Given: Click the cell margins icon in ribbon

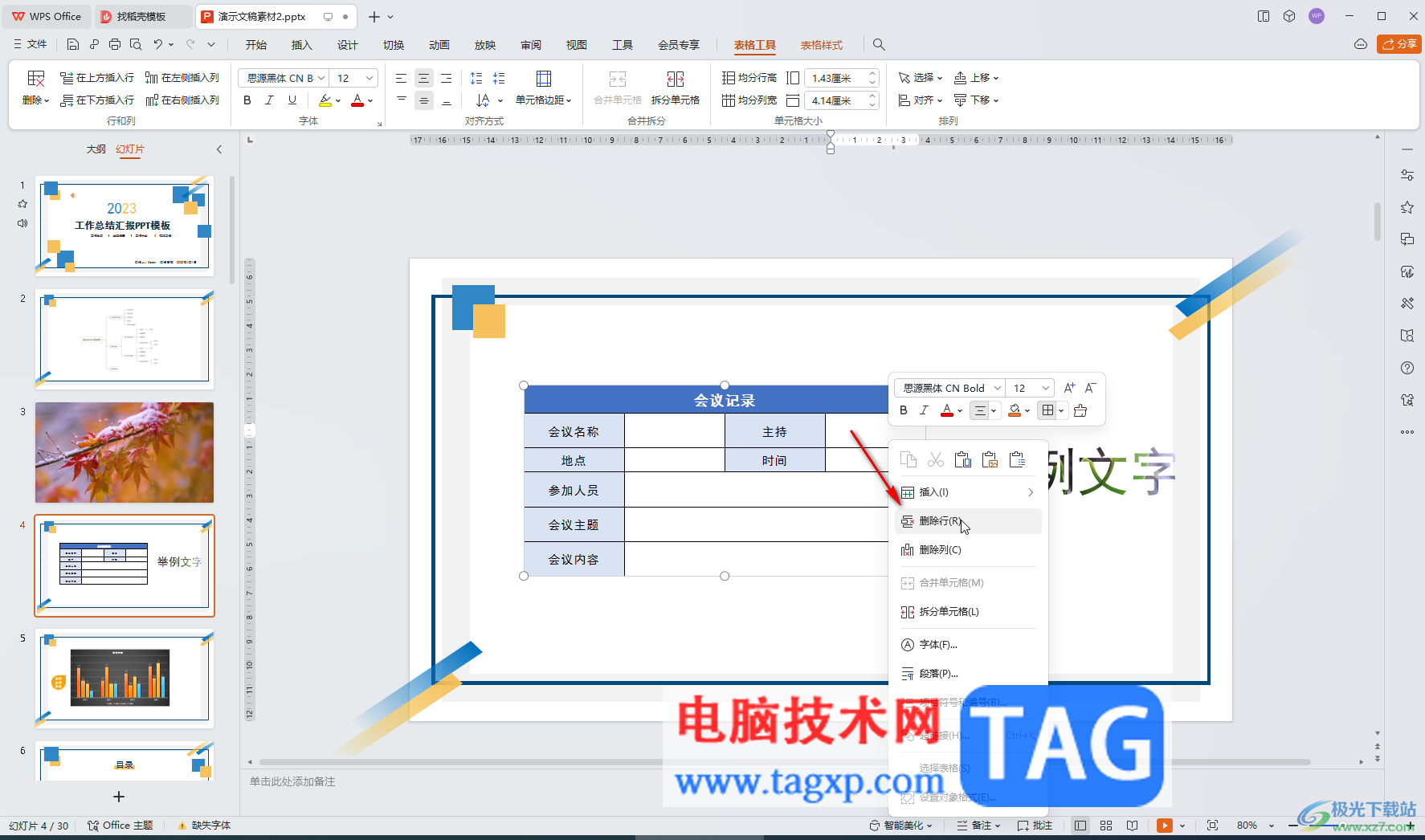Looking at the screenshot, I should click(544, 78).
